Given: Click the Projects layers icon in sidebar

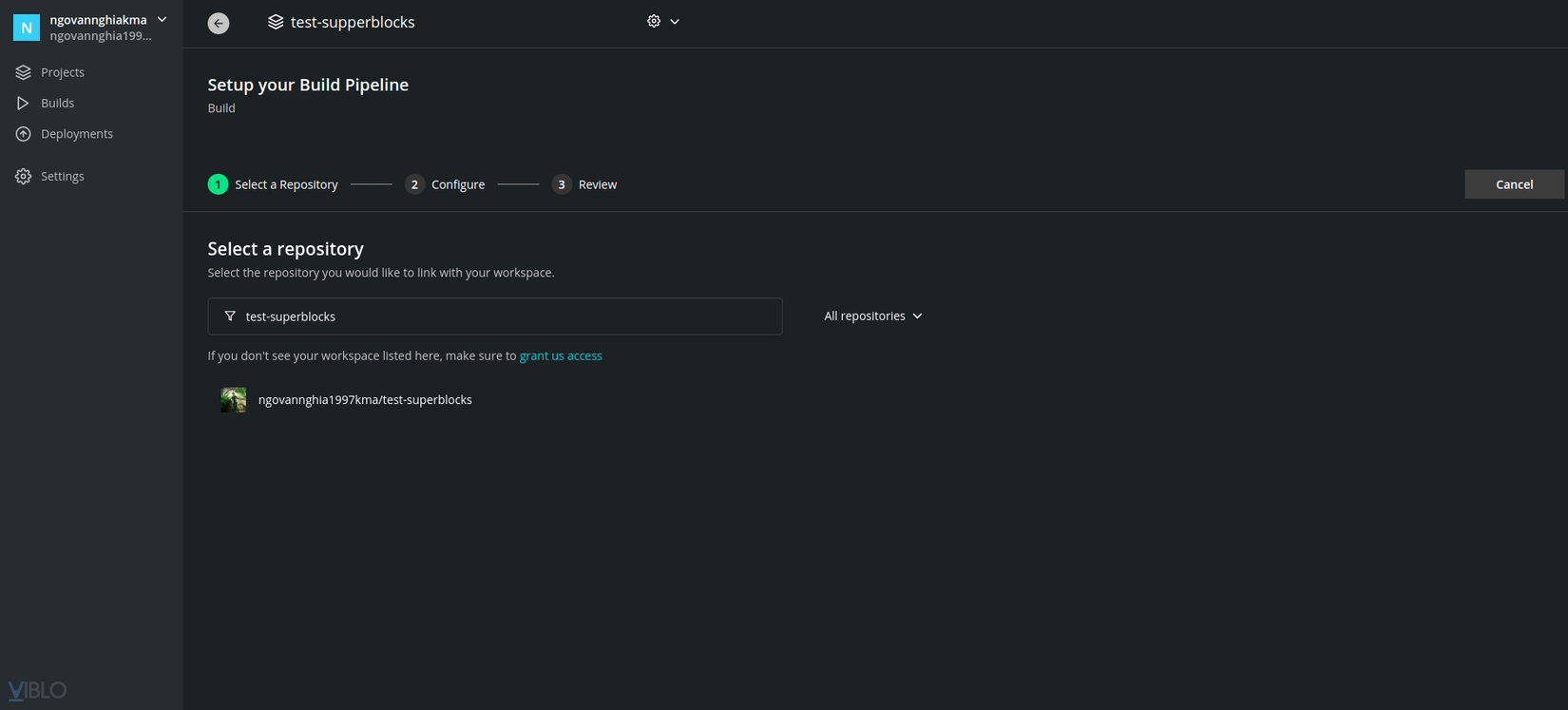Looking at the screenshot, I should 24,72.
